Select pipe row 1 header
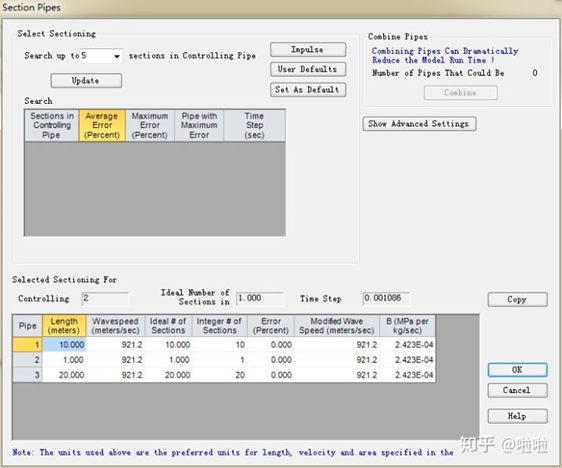 (28, 345)
